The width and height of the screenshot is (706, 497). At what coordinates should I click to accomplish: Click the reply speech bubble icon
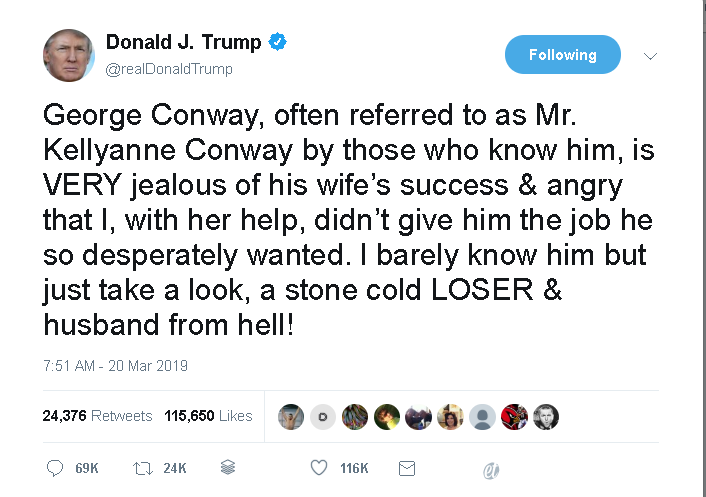click(54, 468)
